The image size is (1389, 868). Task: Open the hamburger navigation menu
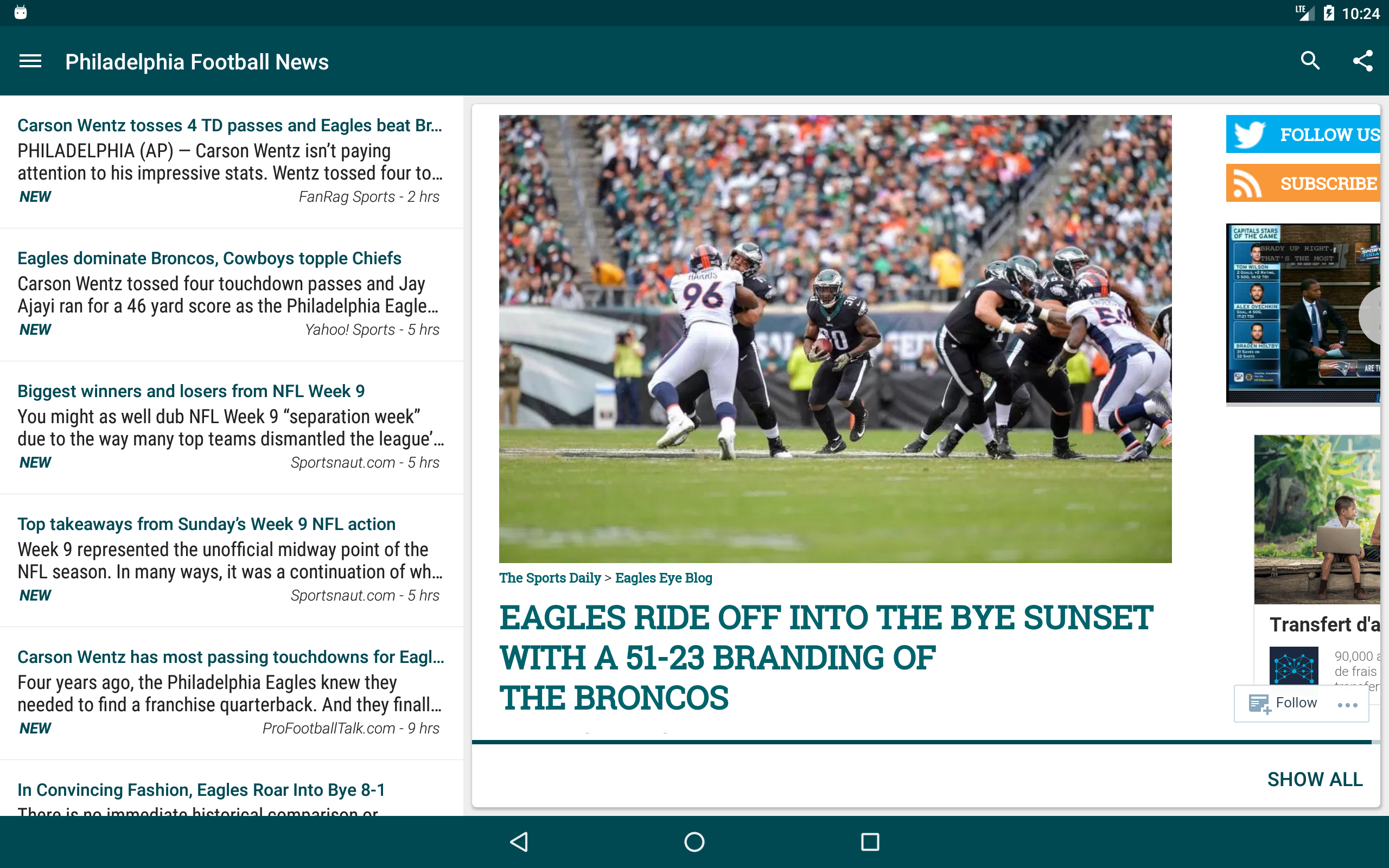point(30,61)
